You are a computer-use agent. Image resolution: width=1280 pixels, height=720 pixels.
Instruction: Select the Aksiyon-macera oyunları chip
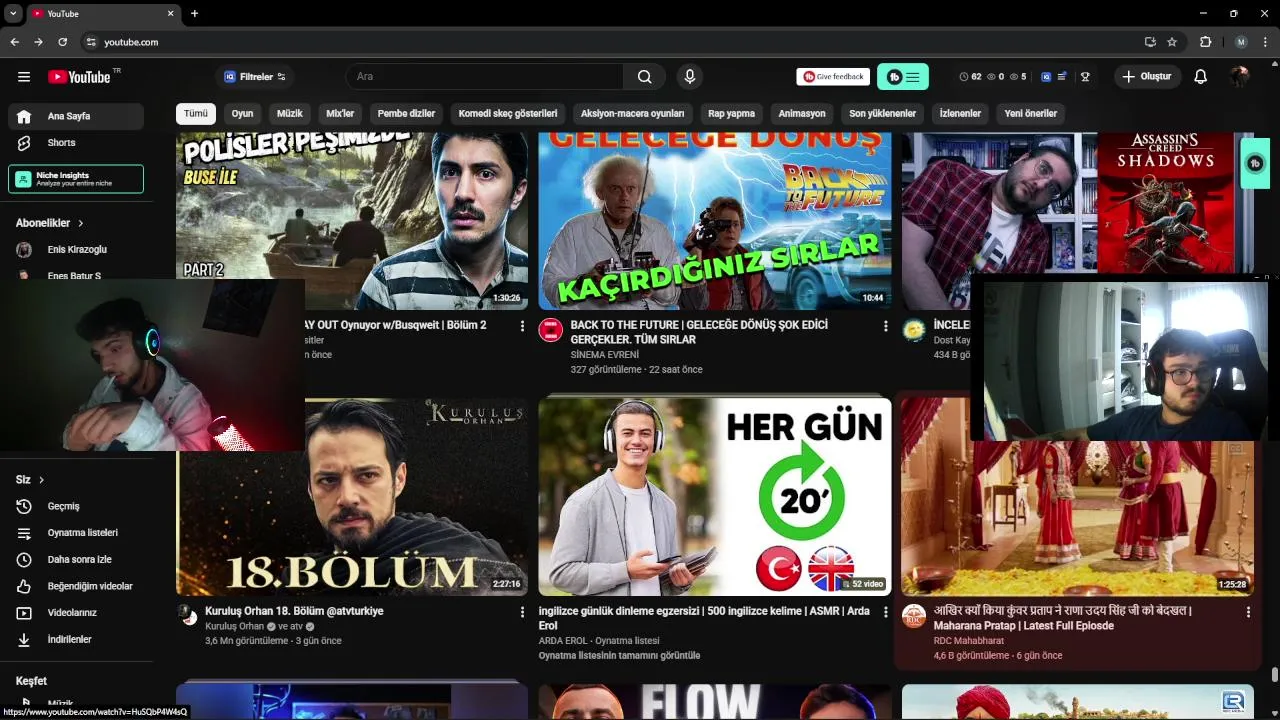tap(633, 113)
